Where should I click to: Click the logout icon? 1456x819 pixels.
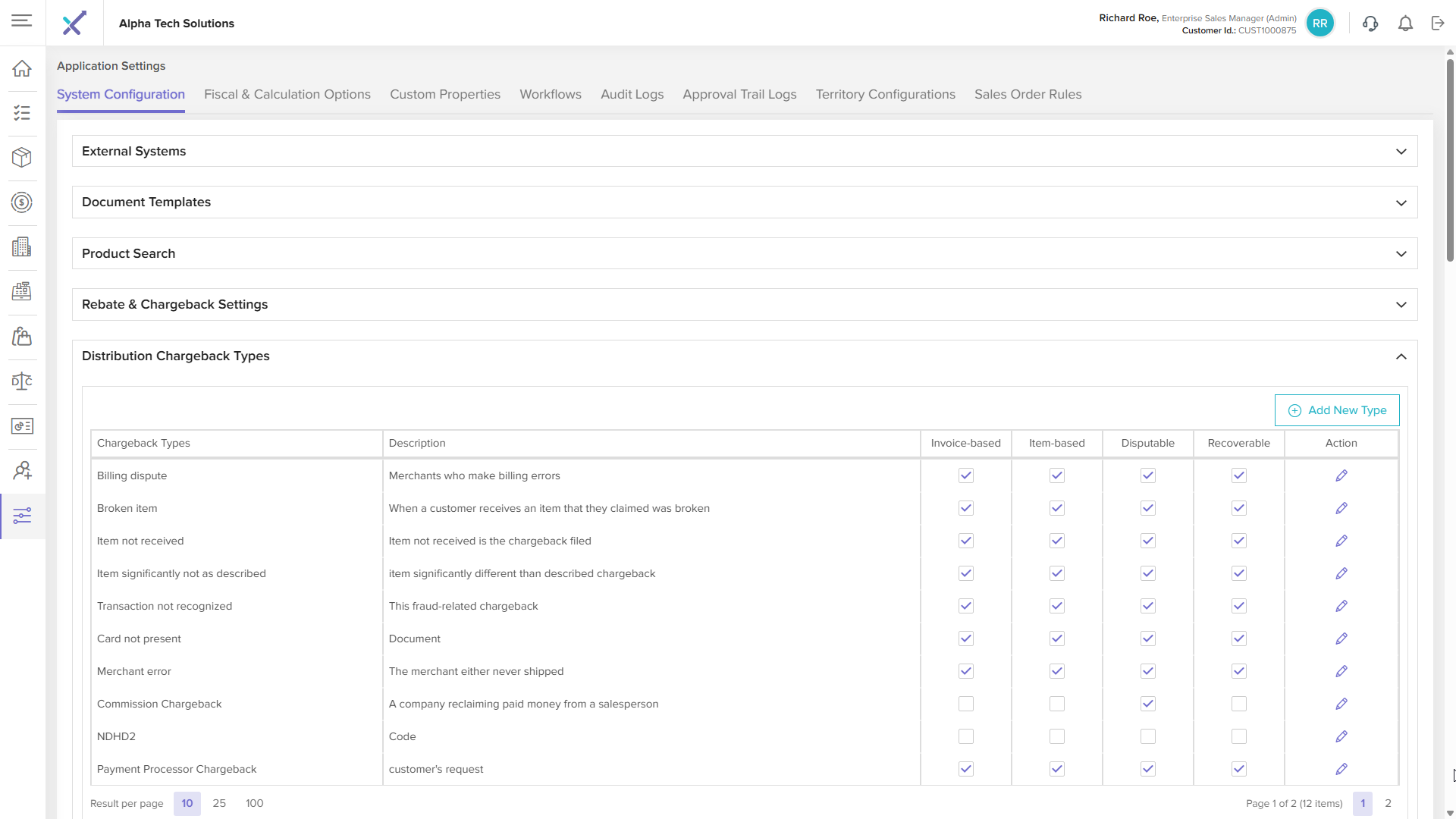pyautogui.click(x=1438, y=24)
